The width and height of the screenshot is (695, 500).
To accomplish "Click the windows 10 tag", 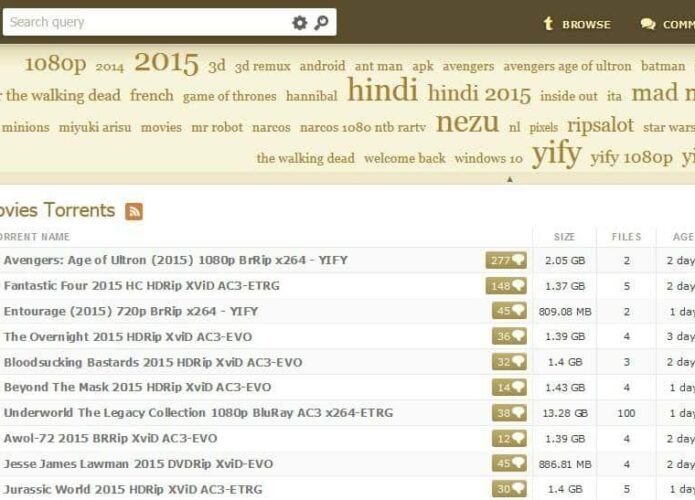I will (488, 159).
